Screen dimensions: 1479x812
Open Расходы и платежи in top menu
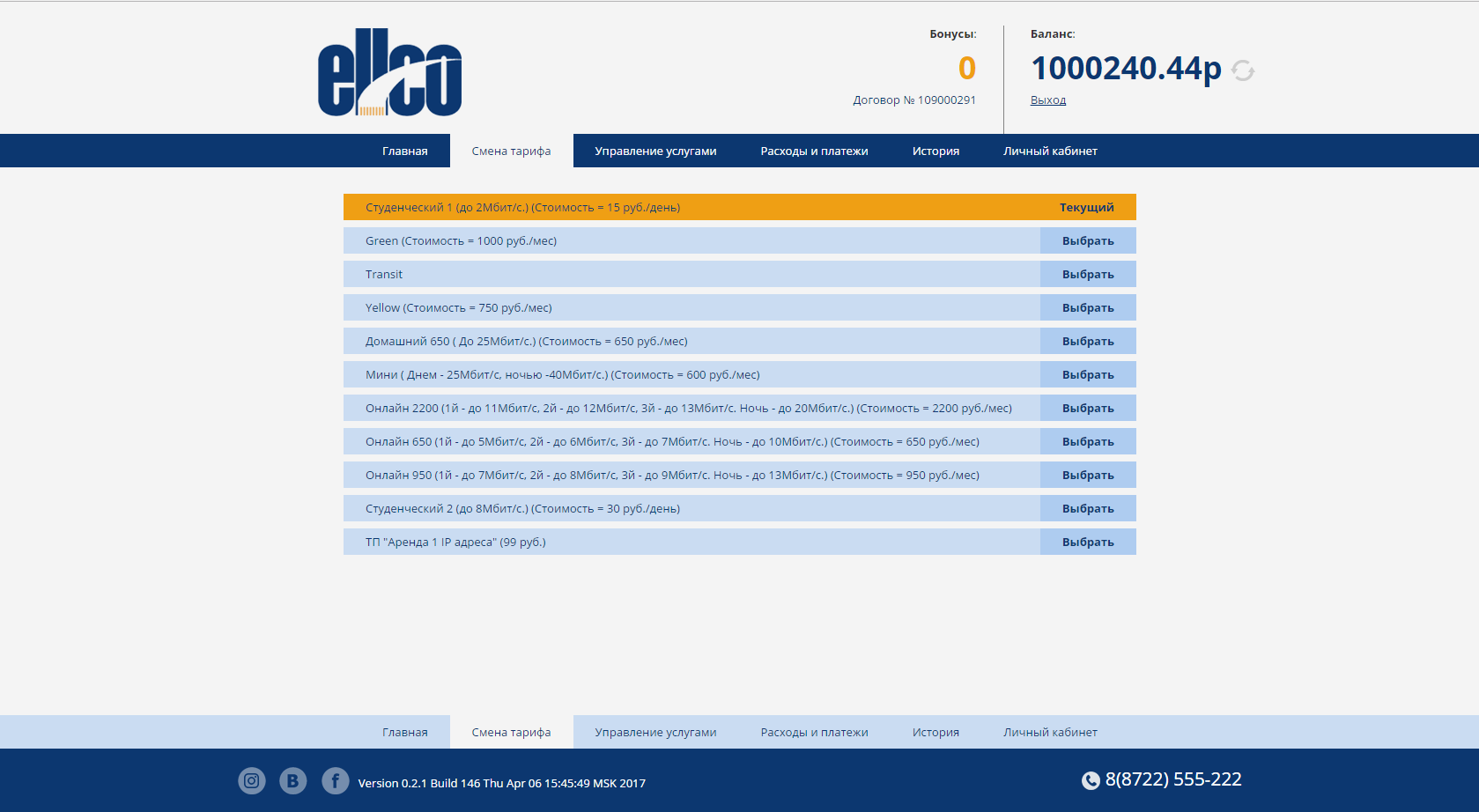[x=815, y=151]
